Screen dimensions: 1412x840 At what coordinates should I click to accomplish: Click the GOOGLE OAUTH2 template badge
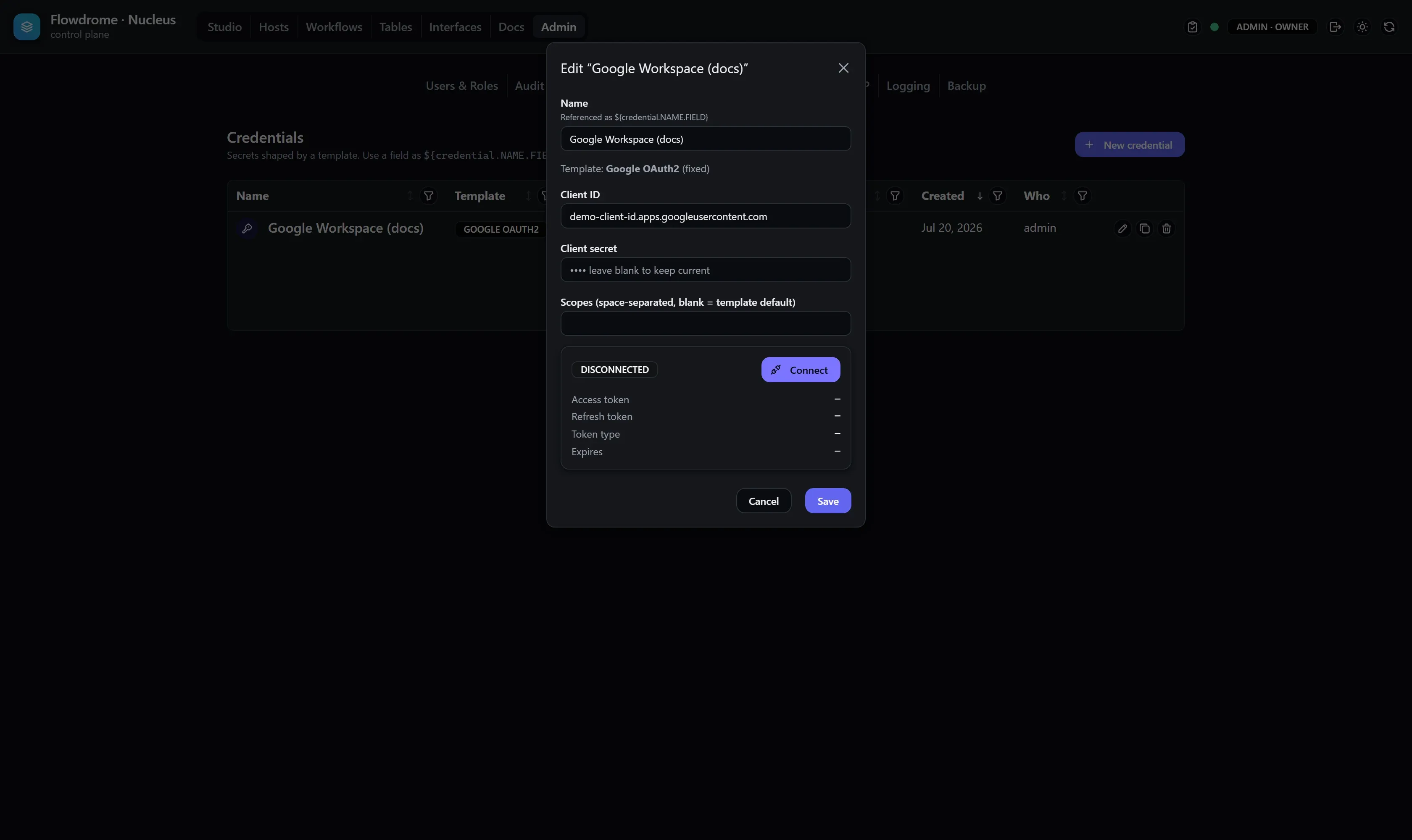coord(501,229)
